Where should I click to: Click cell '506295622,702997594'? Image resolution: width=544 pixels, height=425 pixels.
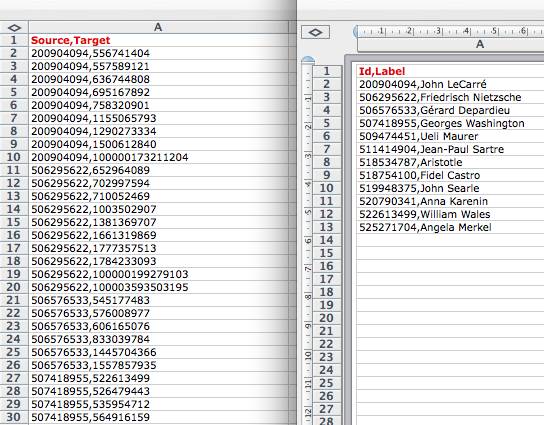[x=158, y=183]
